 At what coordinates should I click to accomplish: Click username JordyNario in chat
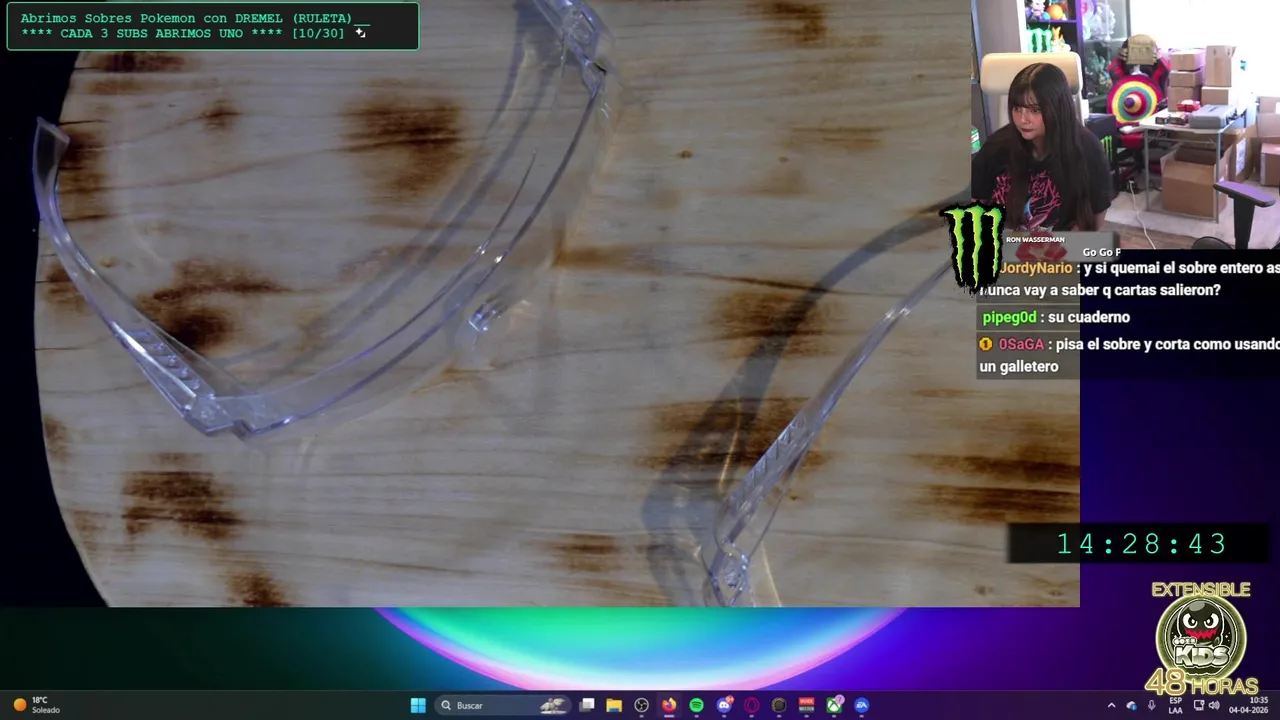pyautogui.click(x=1036, y=268)
